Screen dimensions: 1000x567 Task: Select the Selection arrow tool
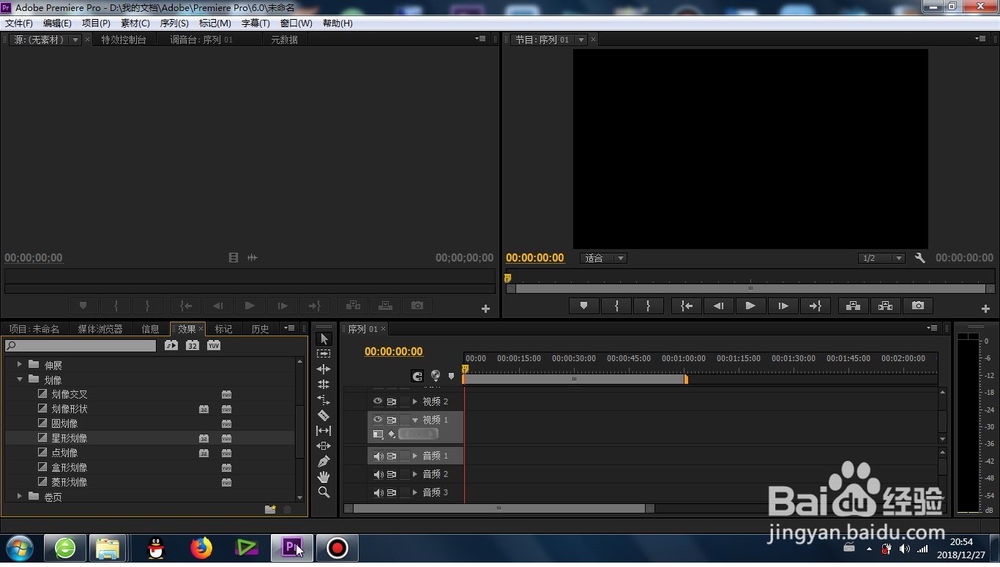pos(323,339)
